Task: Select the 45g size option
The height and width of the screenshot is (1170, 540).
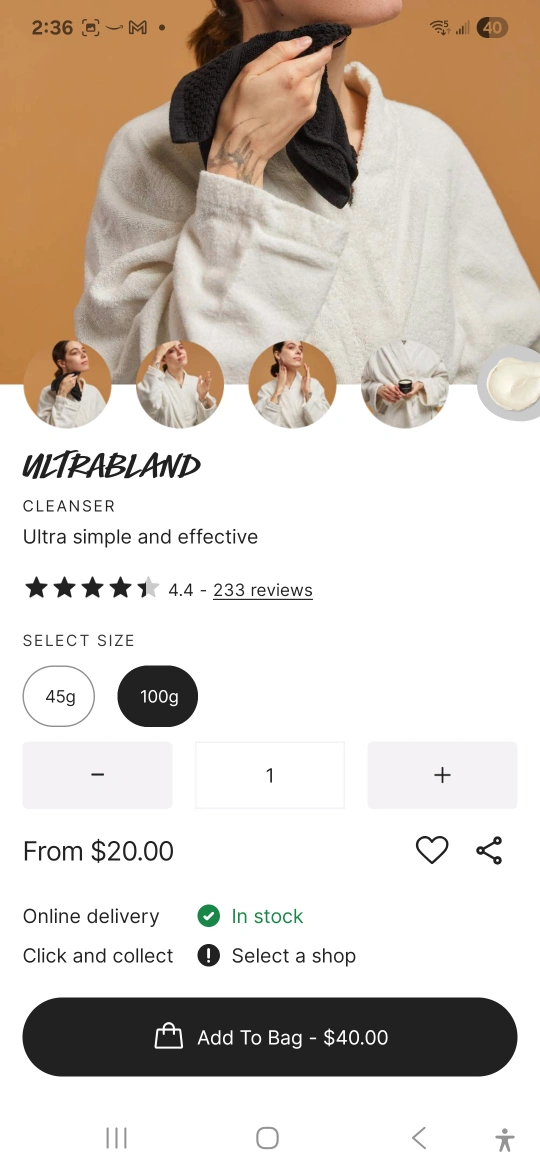Action: point(59,696)
